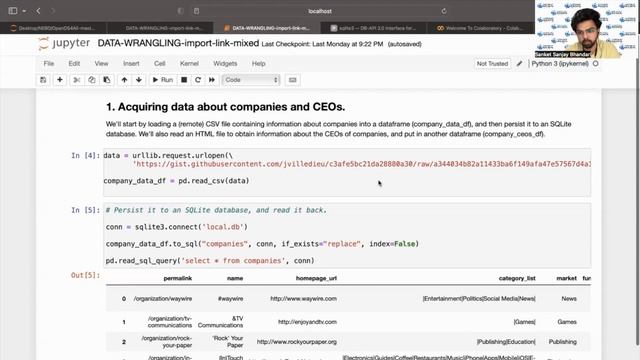
Task: Interrupt the kernel with stop icon
Action: click(x=184, y=80)
